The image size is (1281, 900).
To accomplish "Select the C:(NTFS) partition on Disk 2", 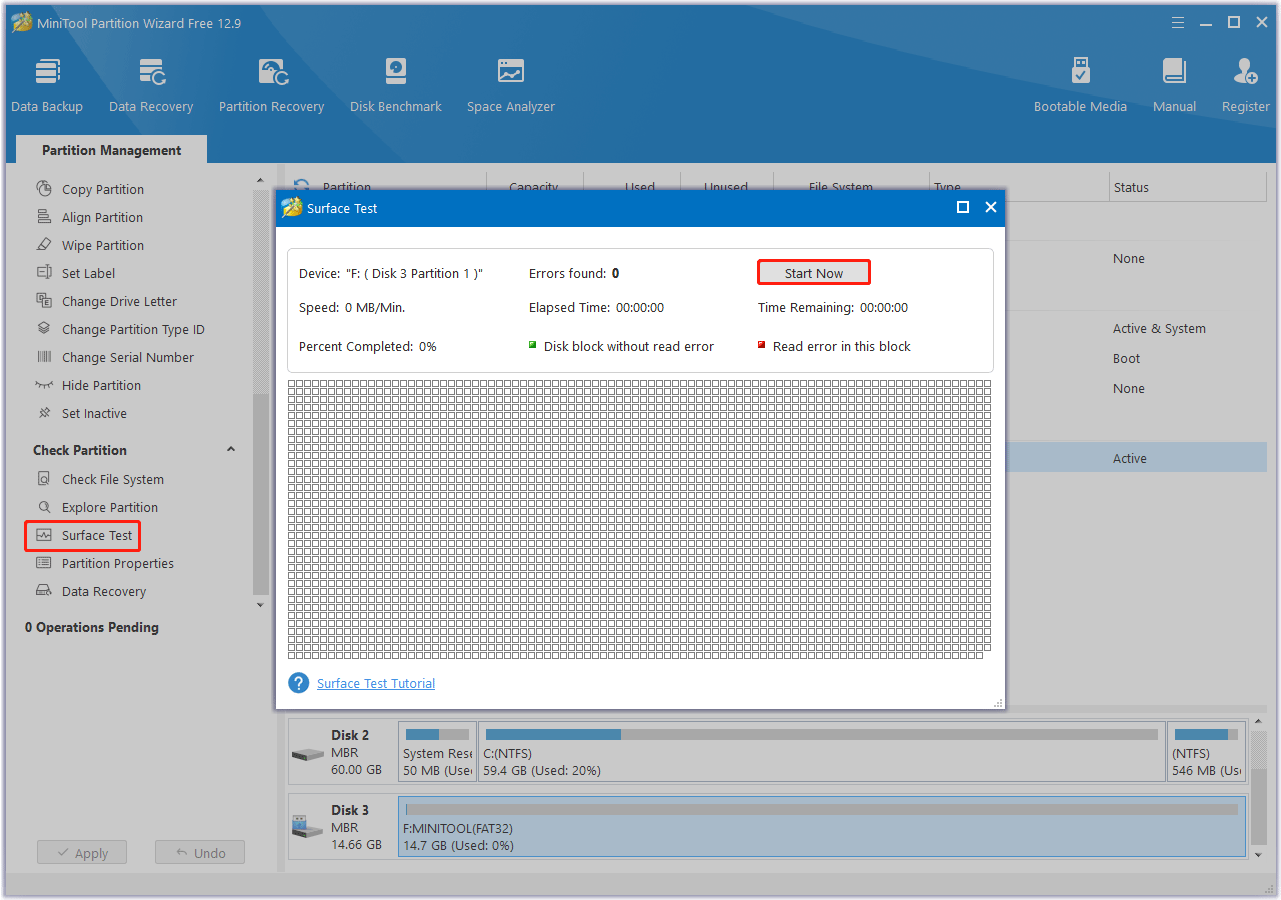I will tap(820, 752).
